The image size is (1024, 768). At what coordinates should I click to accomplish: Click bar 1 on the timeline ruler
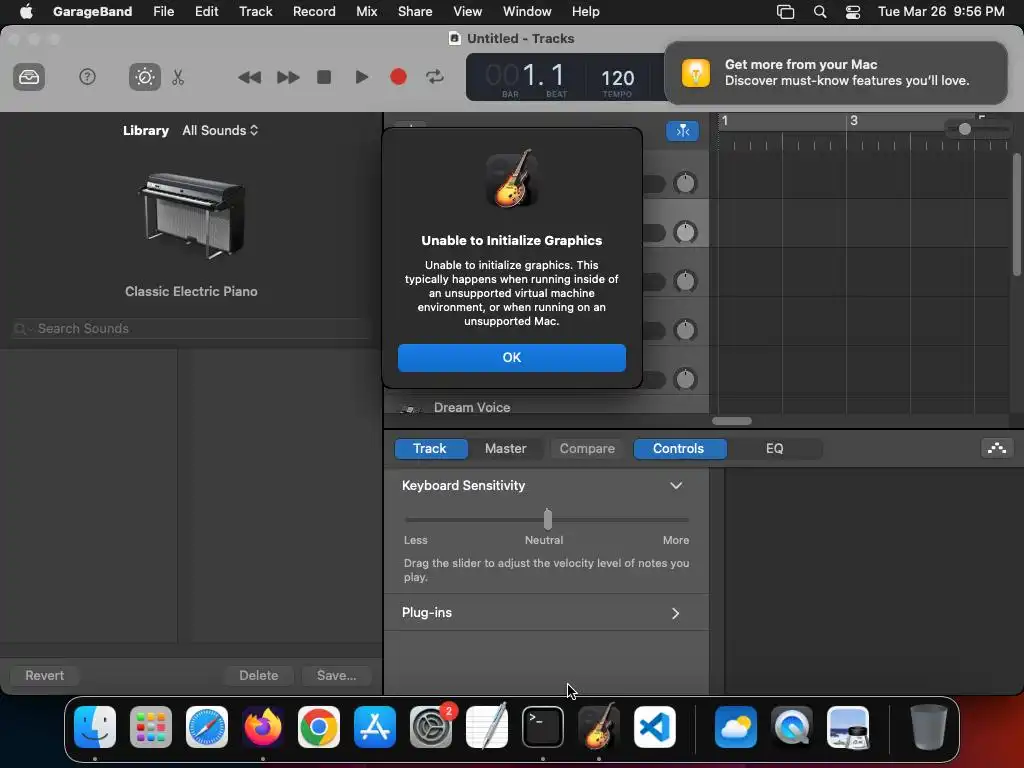724,121
